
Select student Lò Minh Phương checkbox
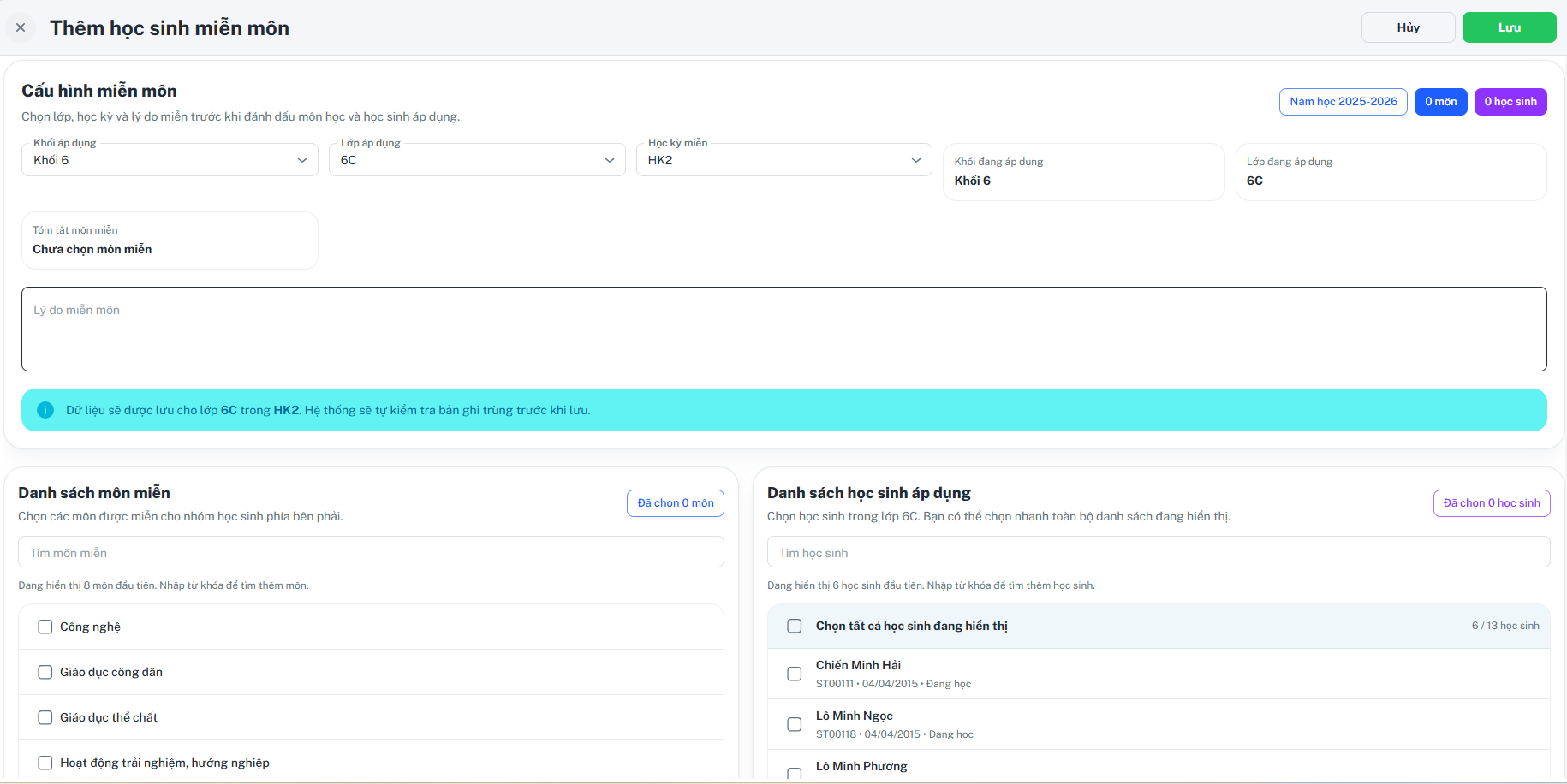[x=795, y=773]
